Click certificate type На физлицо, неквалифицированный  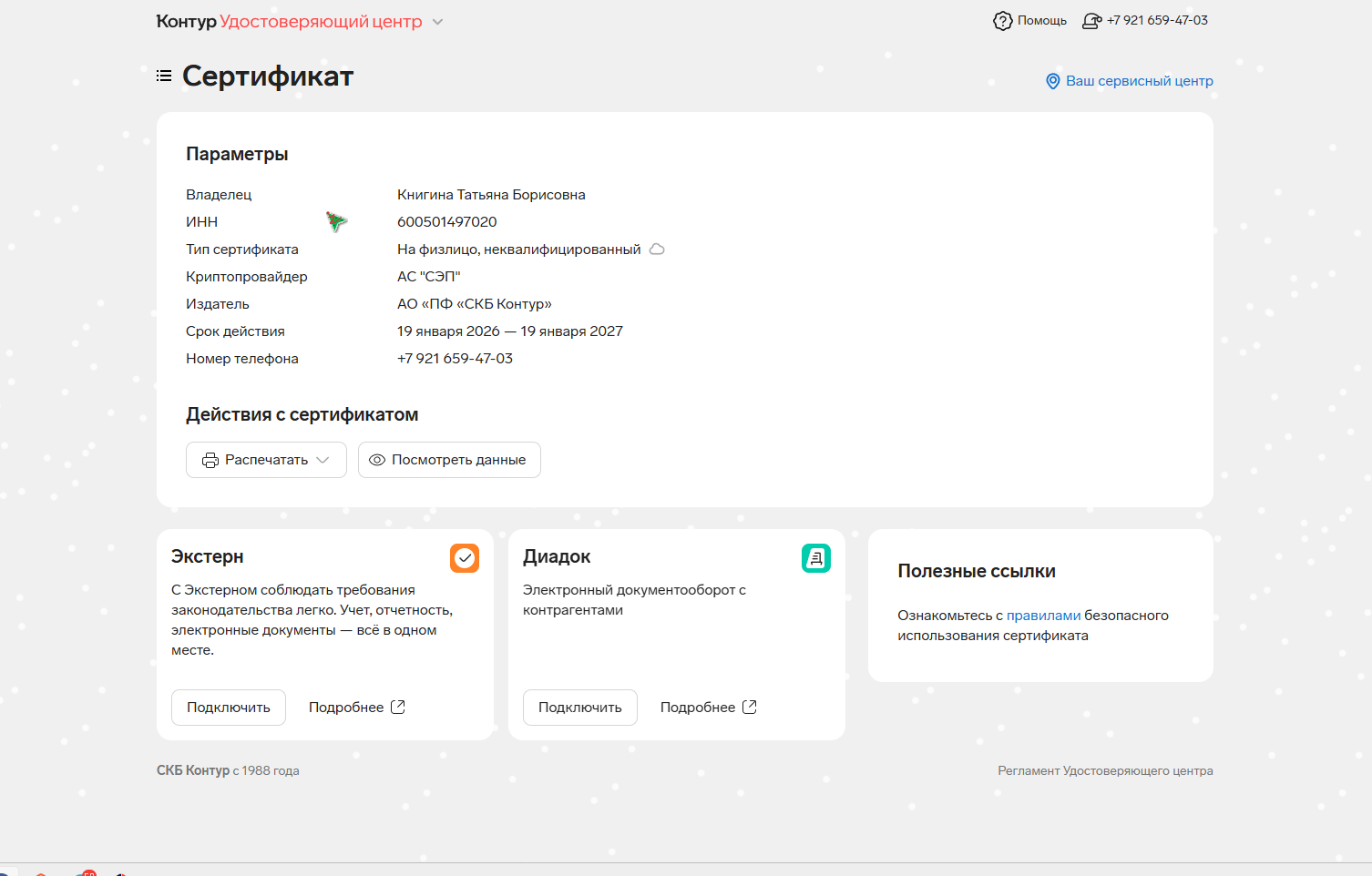click(519, 250)
